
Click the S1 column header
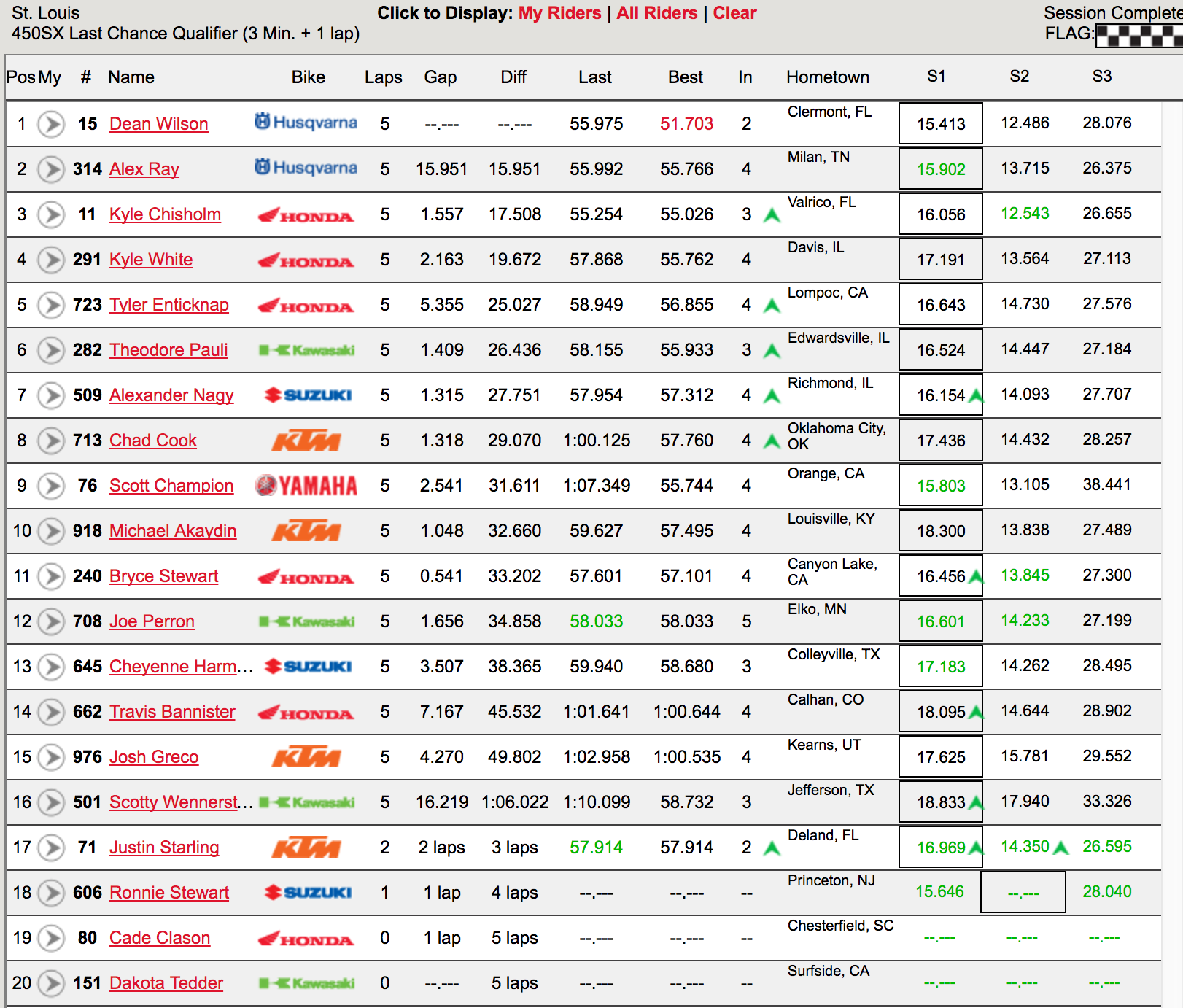(x=936, y=77)
